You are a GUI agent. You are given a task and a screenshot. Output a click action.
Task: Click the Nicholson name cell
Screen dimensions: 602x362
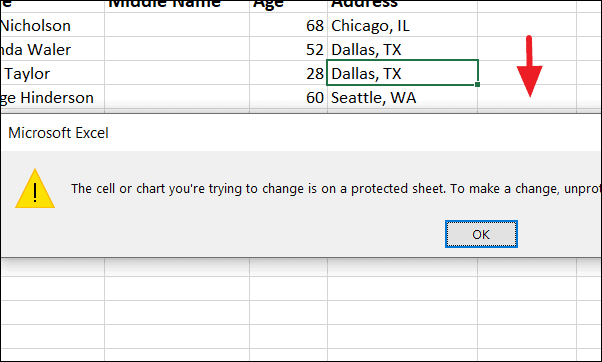pos(52,25)
